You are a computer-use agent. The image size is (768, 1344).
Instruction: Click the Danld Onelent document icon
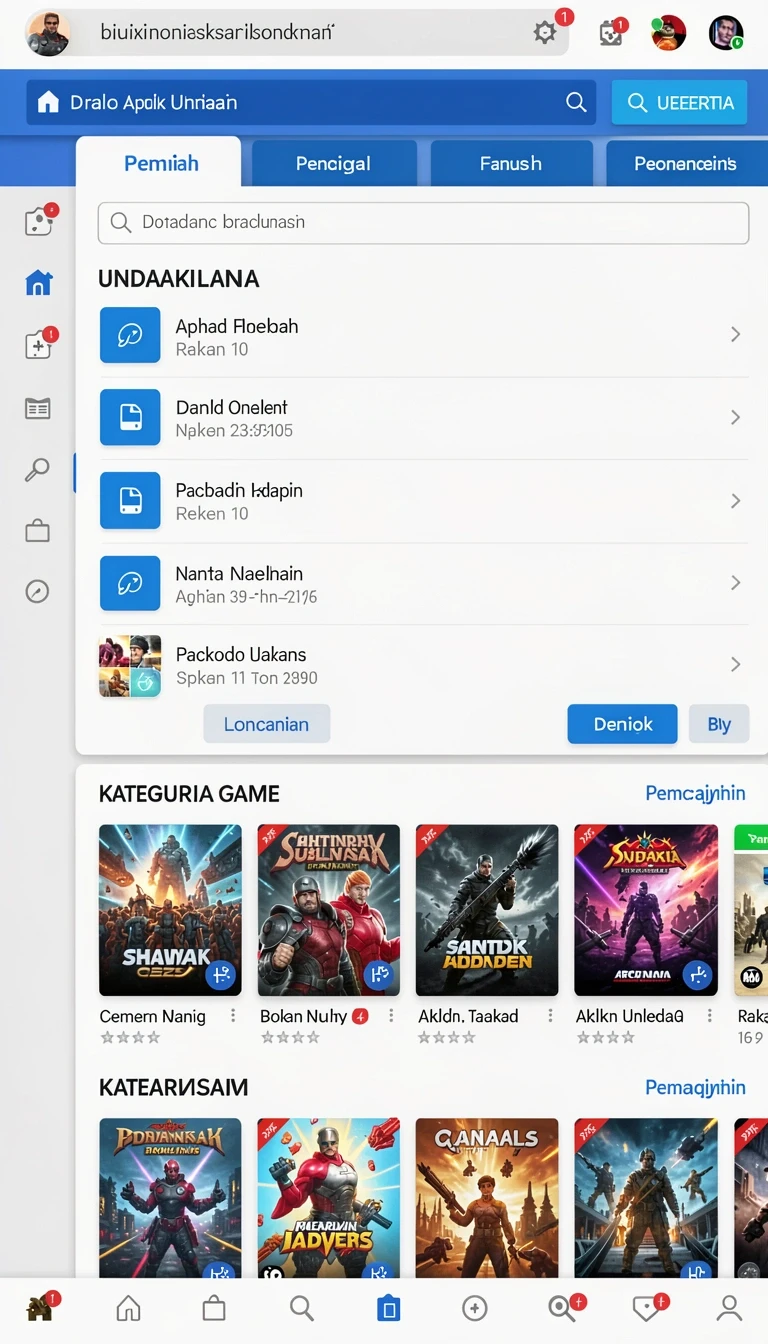130,417
